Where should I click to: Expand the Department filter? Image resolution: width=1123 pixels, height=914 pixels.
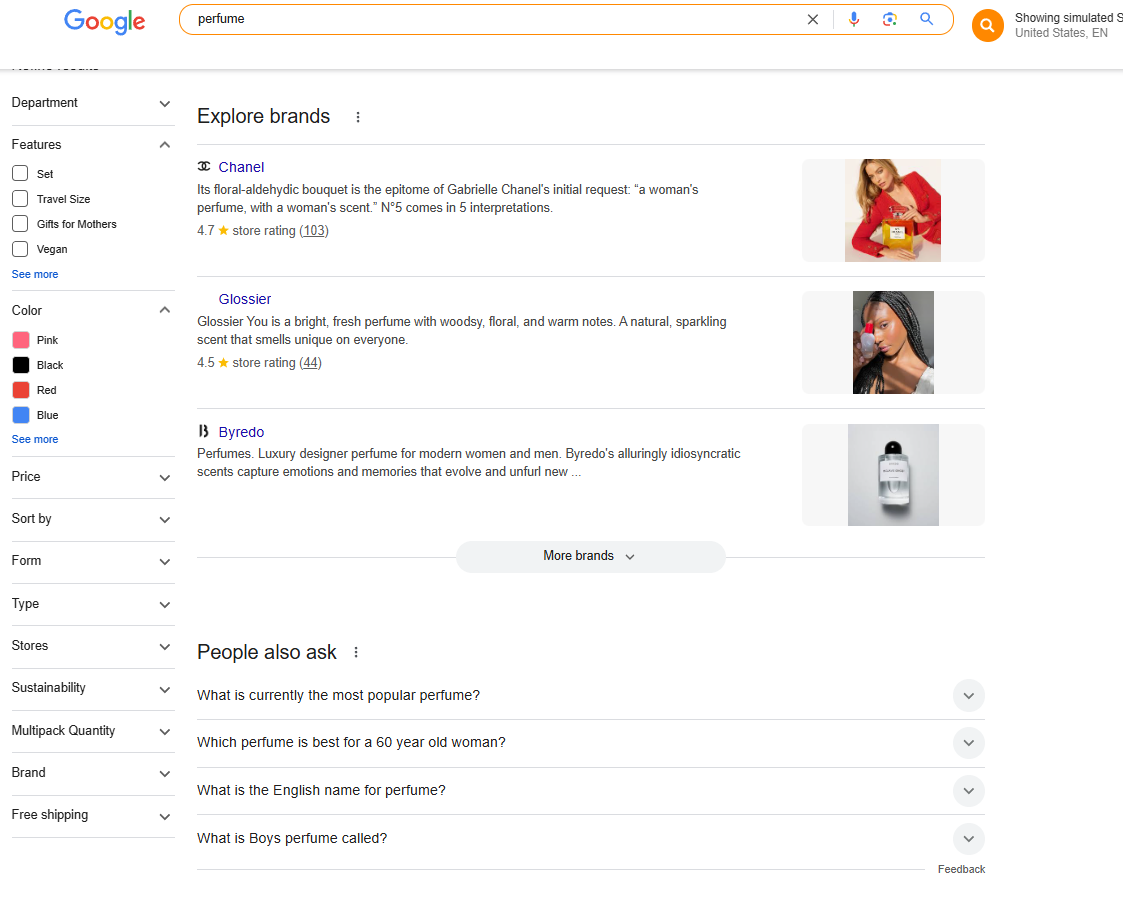coord(92,103)
